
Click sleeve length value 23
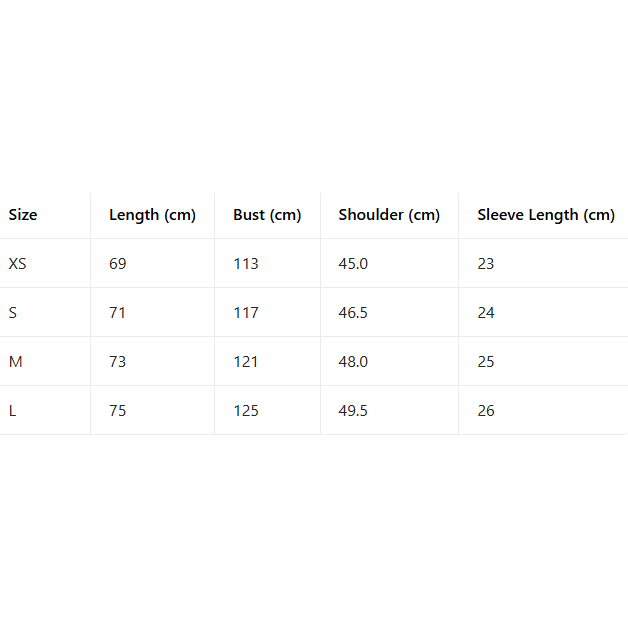pos(486,264)
